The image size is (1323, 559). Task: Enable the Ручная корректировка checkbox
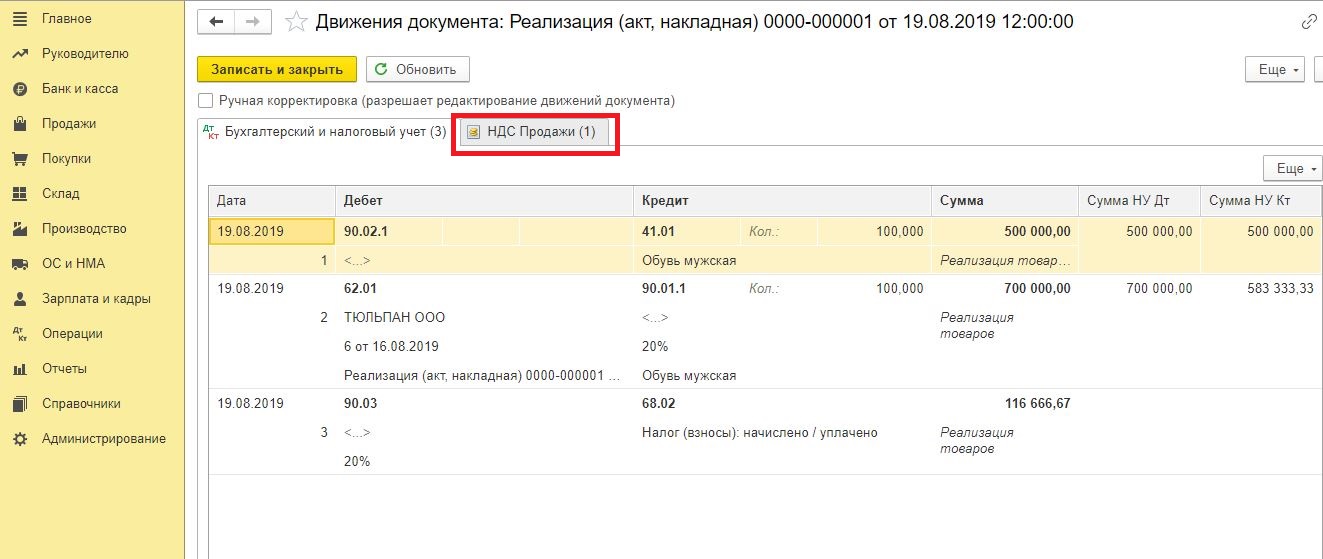coord(206,100)
